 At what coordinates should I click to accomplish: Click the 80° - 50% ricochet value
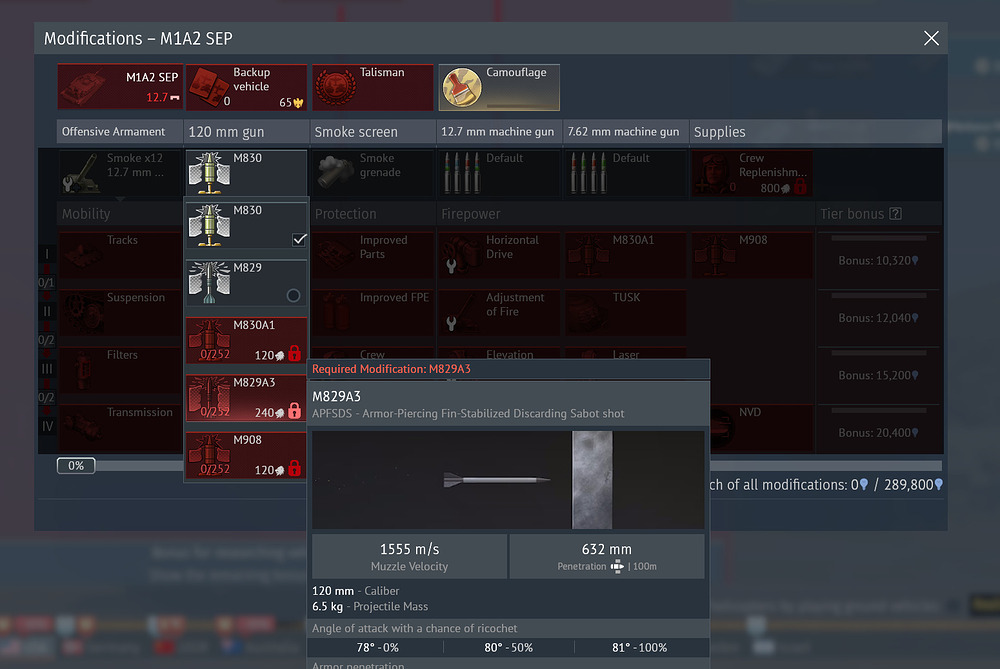coord(508,647)
